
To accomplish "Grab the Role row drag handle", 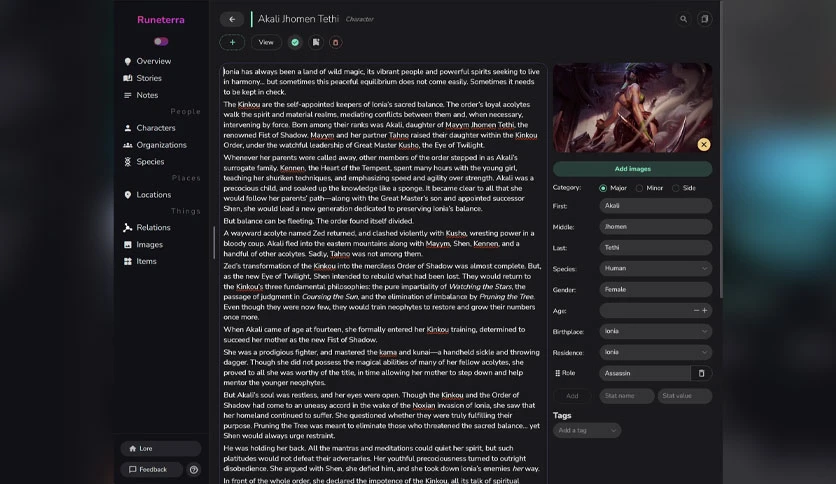I will coord(557,373).
